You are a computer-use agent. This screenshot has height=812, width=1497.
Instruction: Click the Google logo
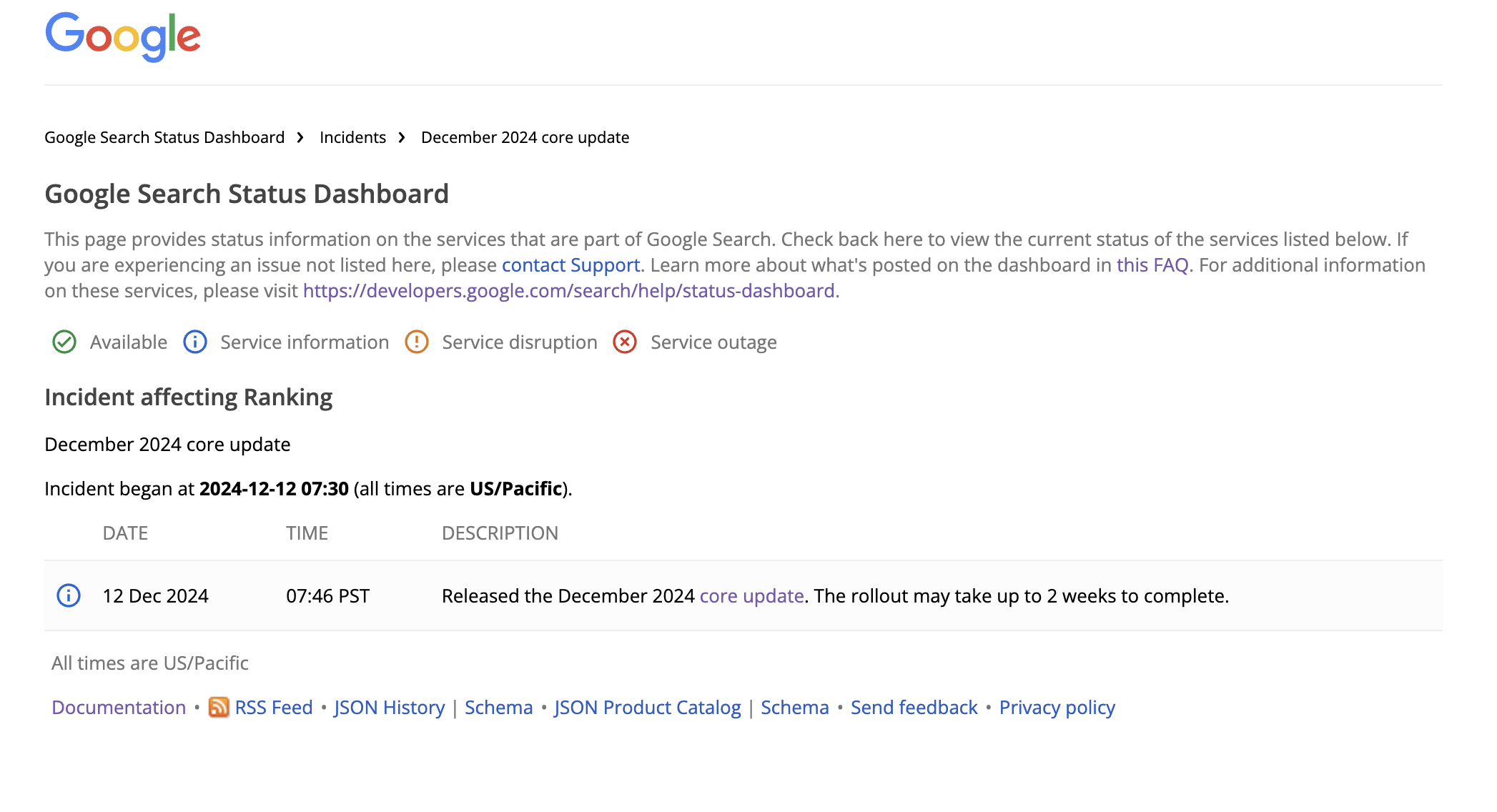pos(122,36)
